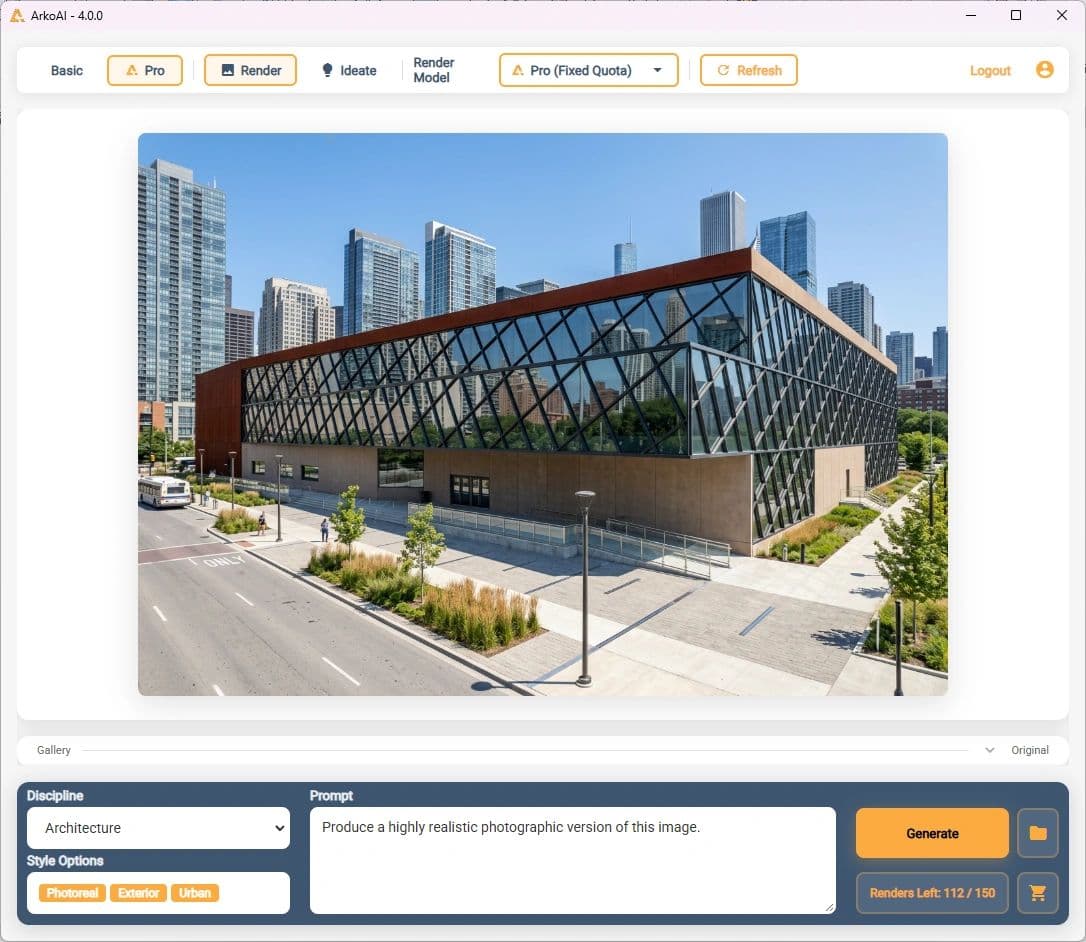Switch to Basic mode
This screenshot has height=942, width=1086.
click(x=66, y=71)
